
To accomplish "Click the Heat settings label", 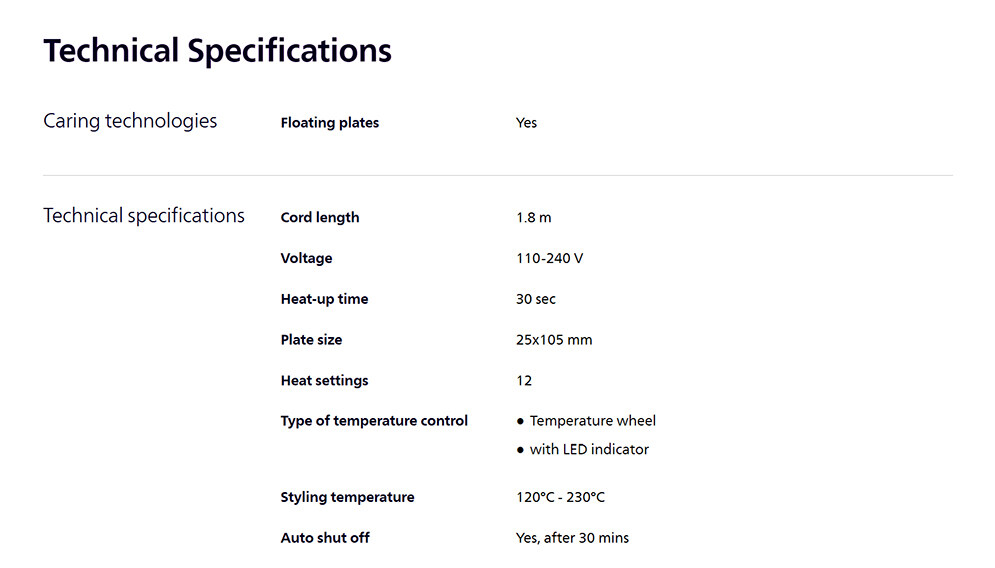I will (x=324, y=381).
